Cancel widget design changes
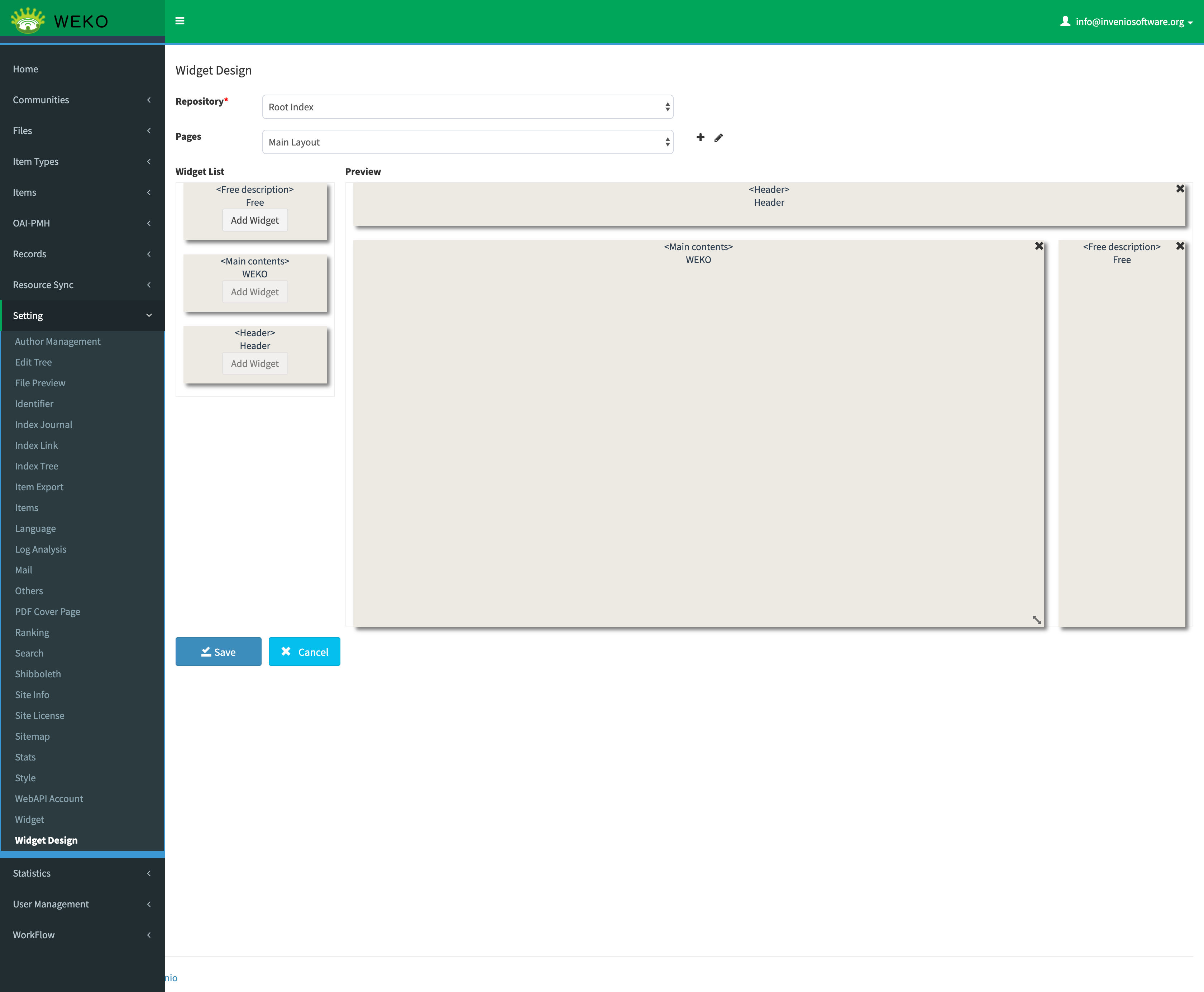This screenshot has width=1204, height=992. pos(304,652)
